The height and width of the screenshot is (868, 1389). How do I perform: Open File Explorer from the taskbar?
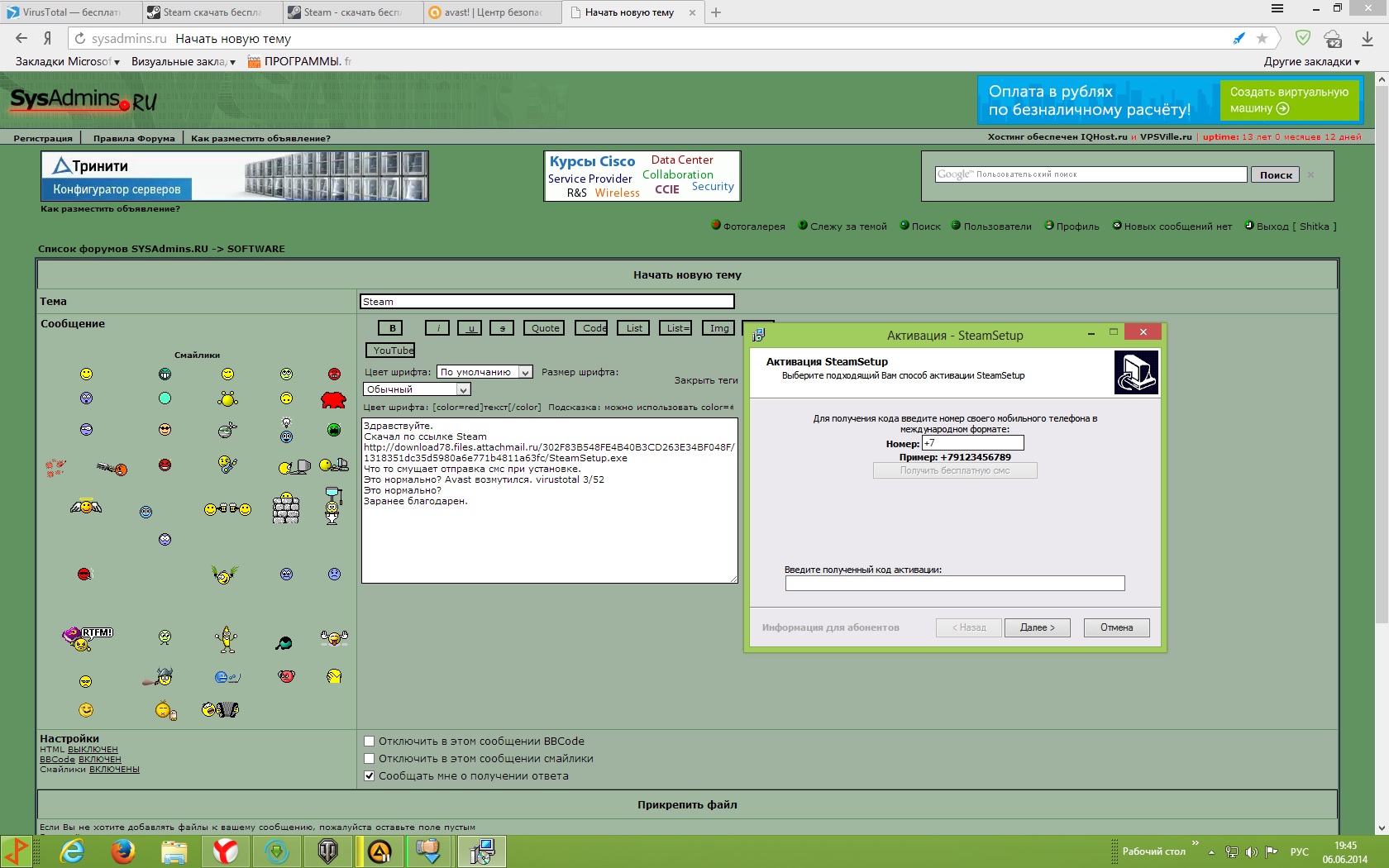pyautogui.click(x=174, y=851)
